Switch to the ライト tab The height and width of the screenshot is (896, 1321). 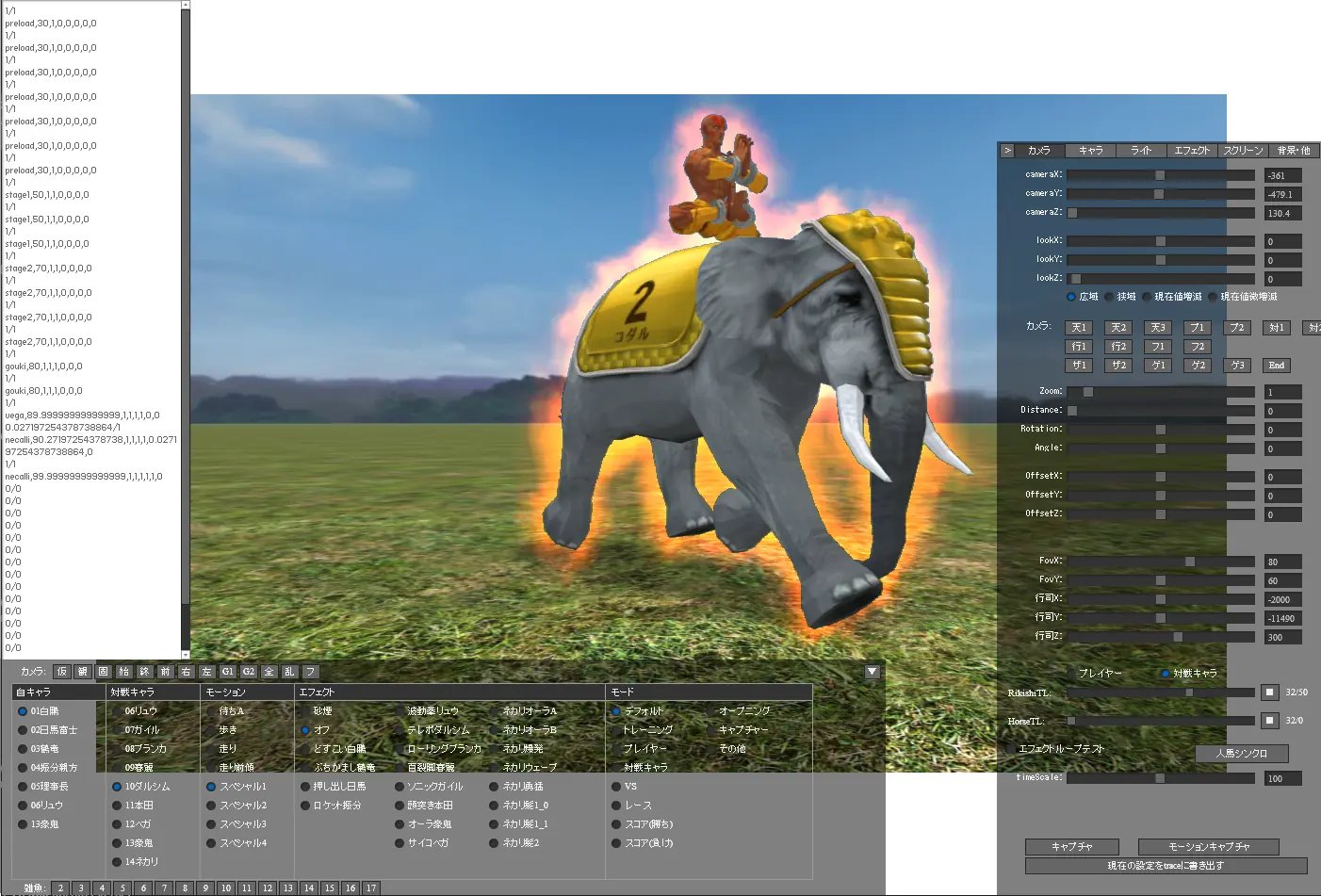1141,151
